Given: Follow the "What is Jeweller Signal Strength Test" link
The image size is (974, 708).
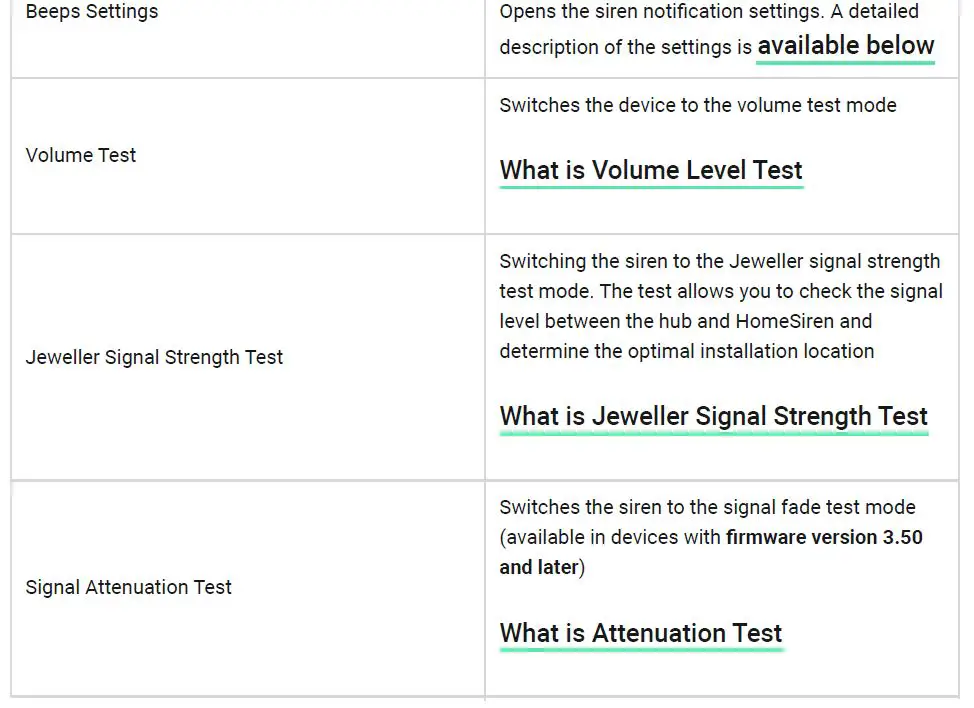Looking at the screenshot, I should pos(714,416).
